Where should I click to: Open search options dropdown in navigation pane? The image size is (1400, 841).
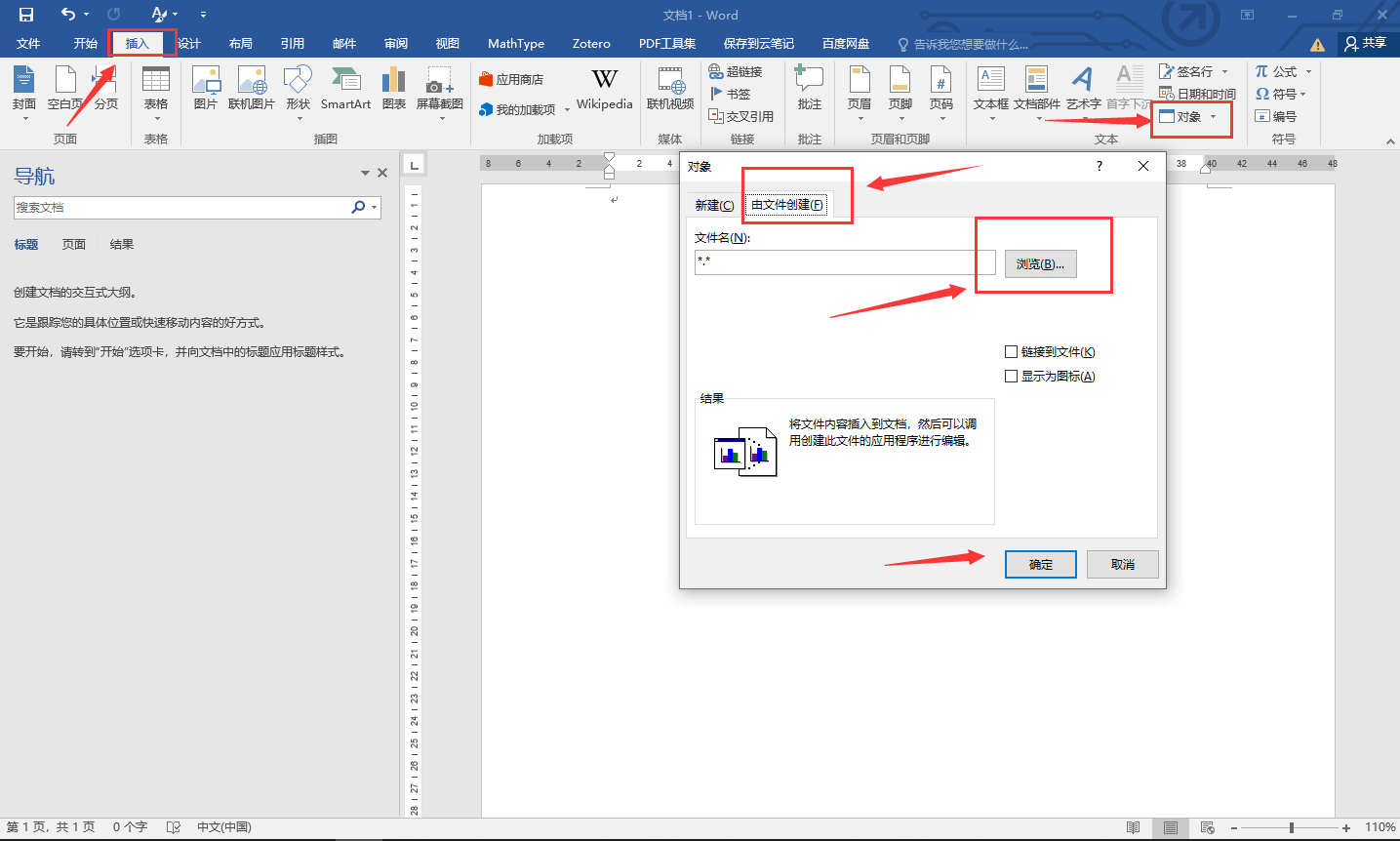[374, 207]
